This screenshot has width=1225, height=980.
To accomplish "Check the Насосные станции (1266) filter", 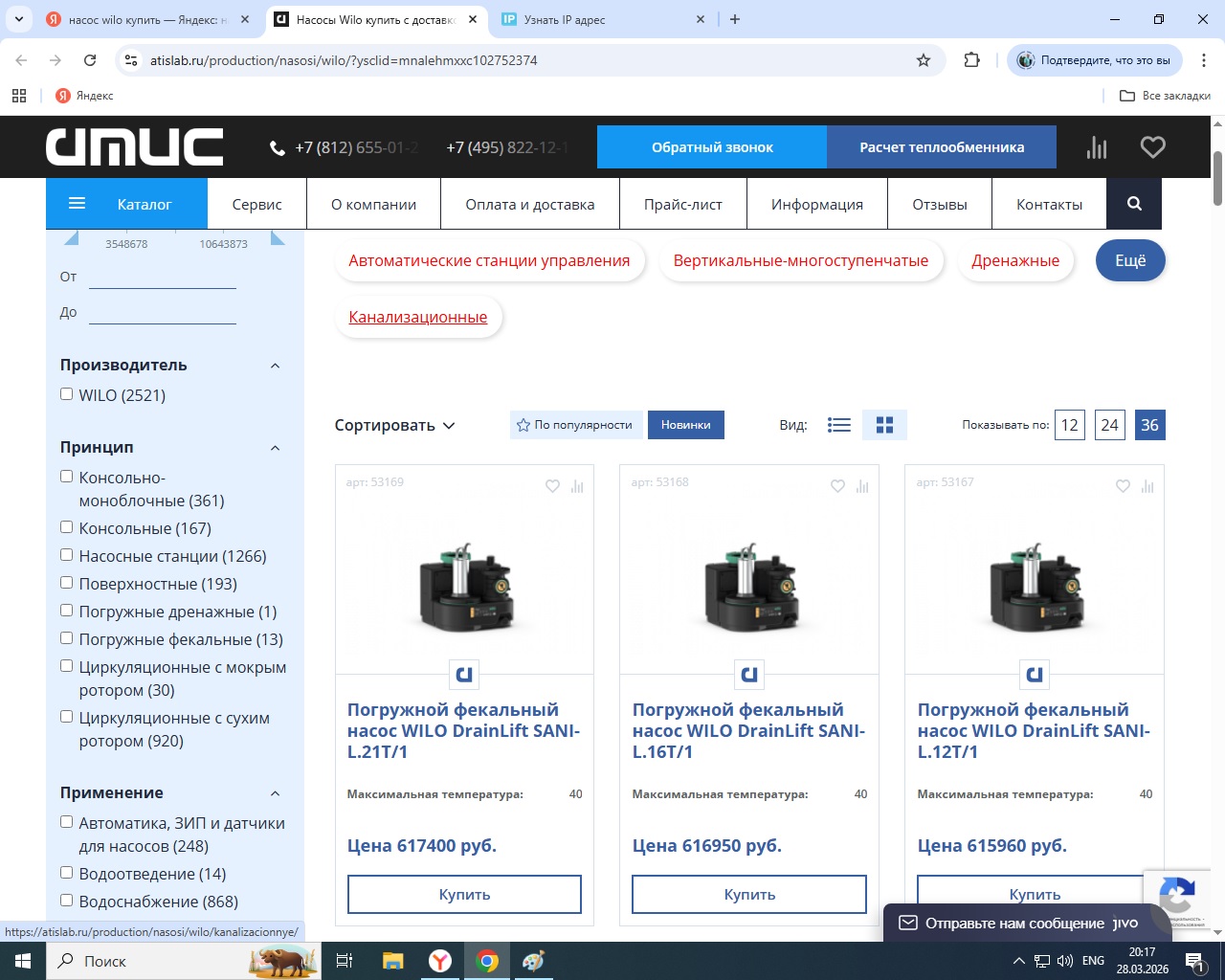I will pyautogui.click(x=66, y=555).
